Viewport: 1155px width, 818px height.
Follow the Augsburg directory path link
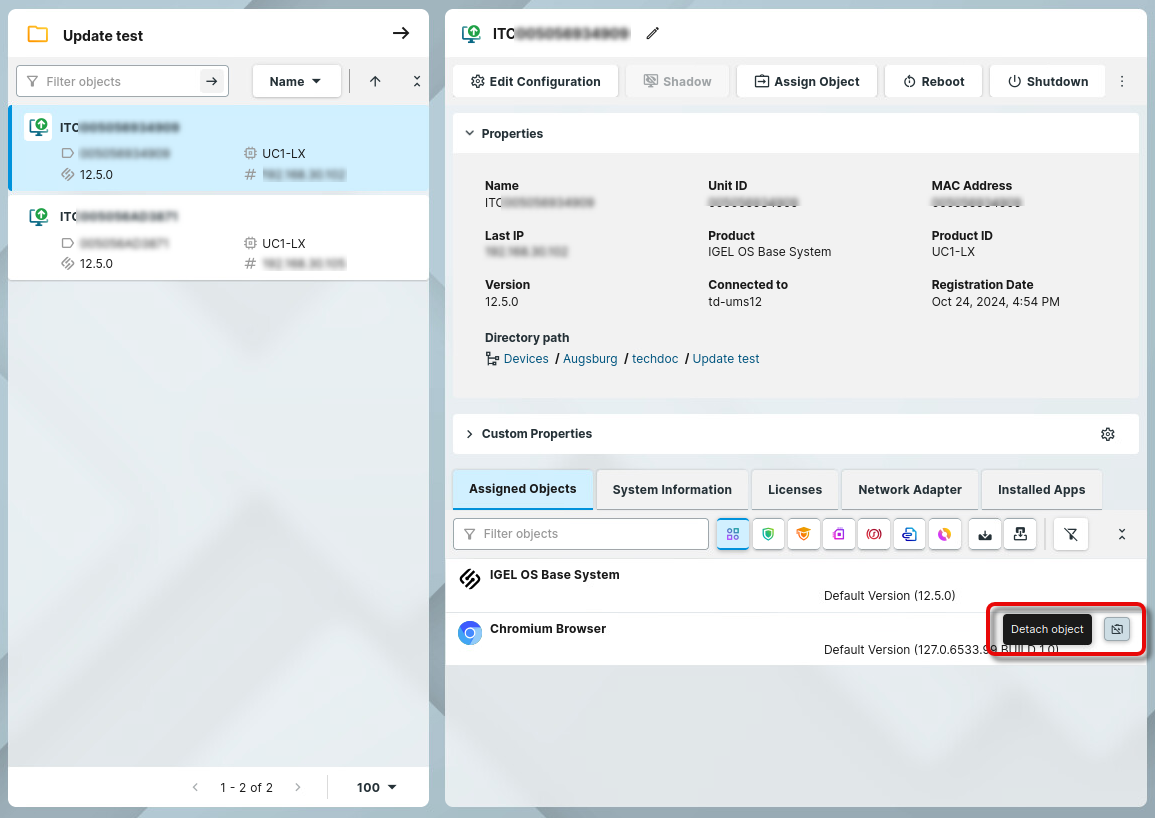click(590, 359)
